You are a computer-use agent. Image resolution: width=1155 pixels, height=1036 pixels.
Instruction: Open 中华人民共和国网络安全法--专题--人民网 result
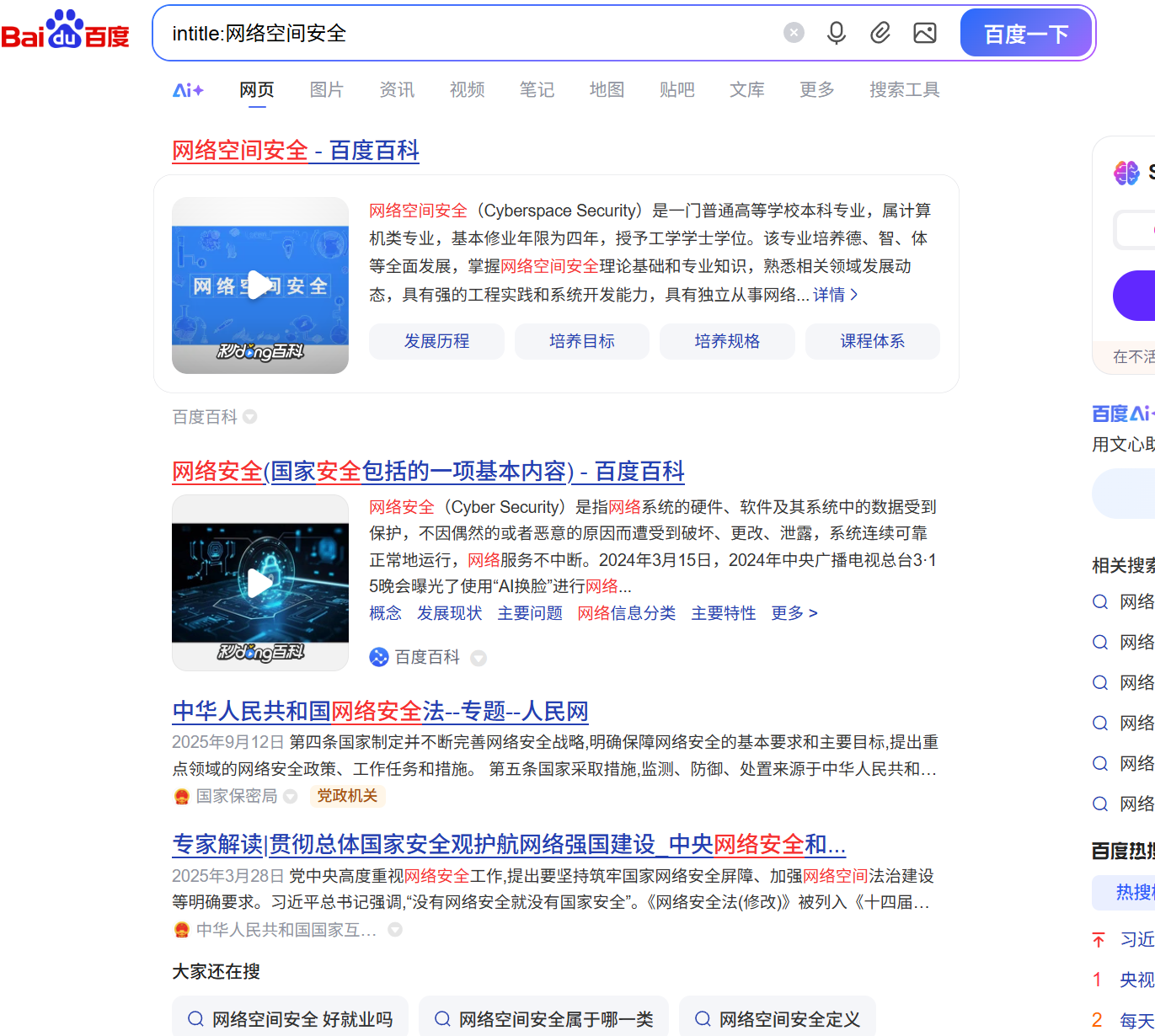point(380,712)
